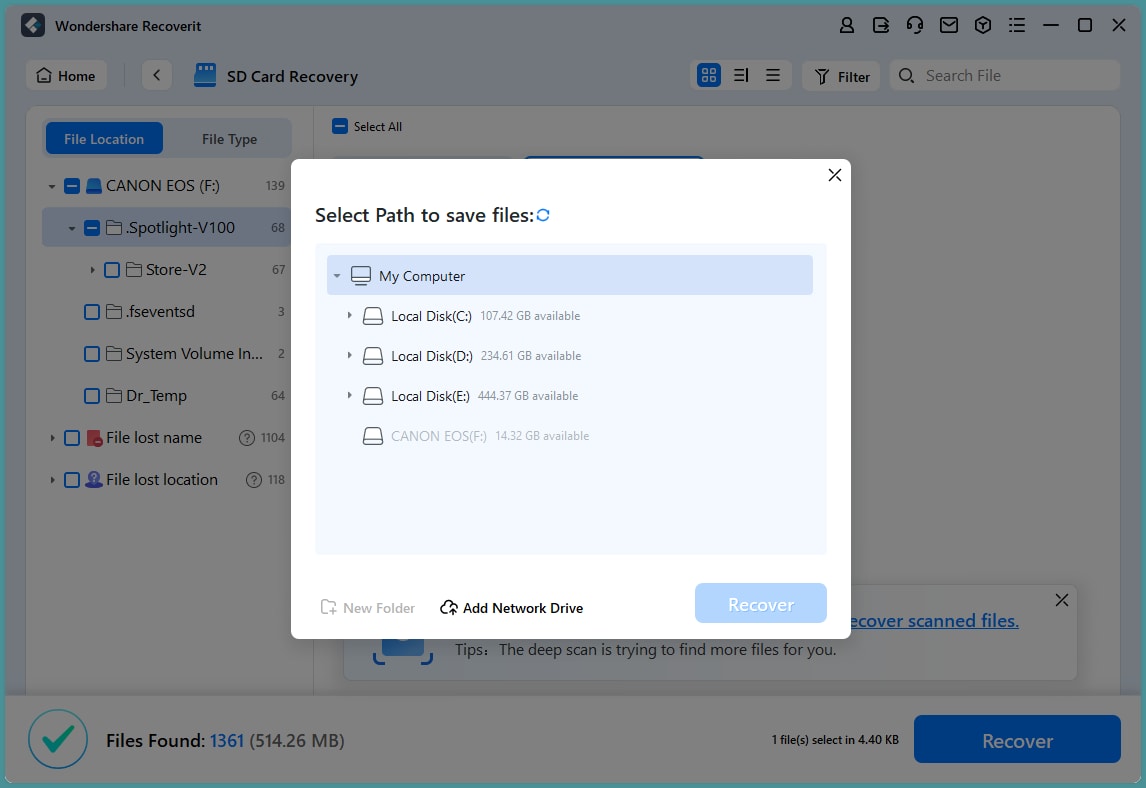Open the title bar list menu icon
The width and height of the screenshot is (1146, 788).
pos(1017,26)
